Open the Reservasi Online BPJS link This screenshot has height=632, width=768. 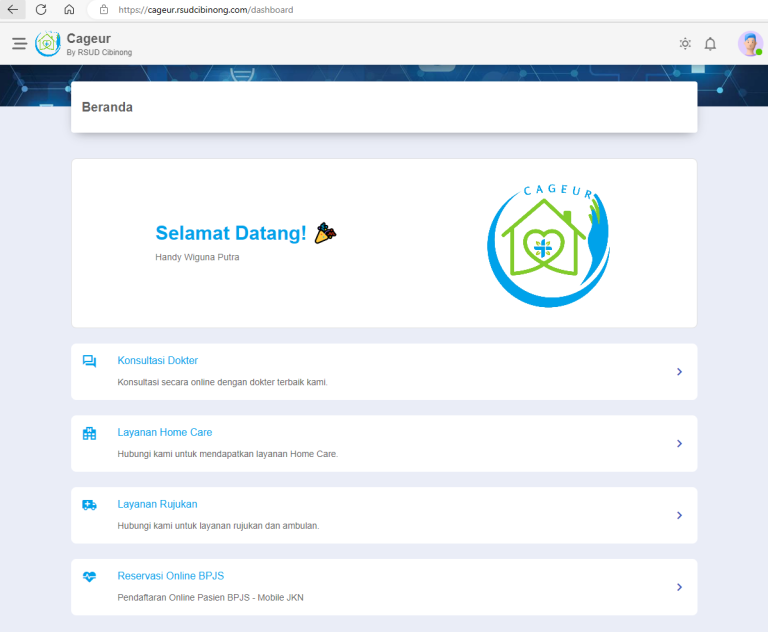(170, 576)
